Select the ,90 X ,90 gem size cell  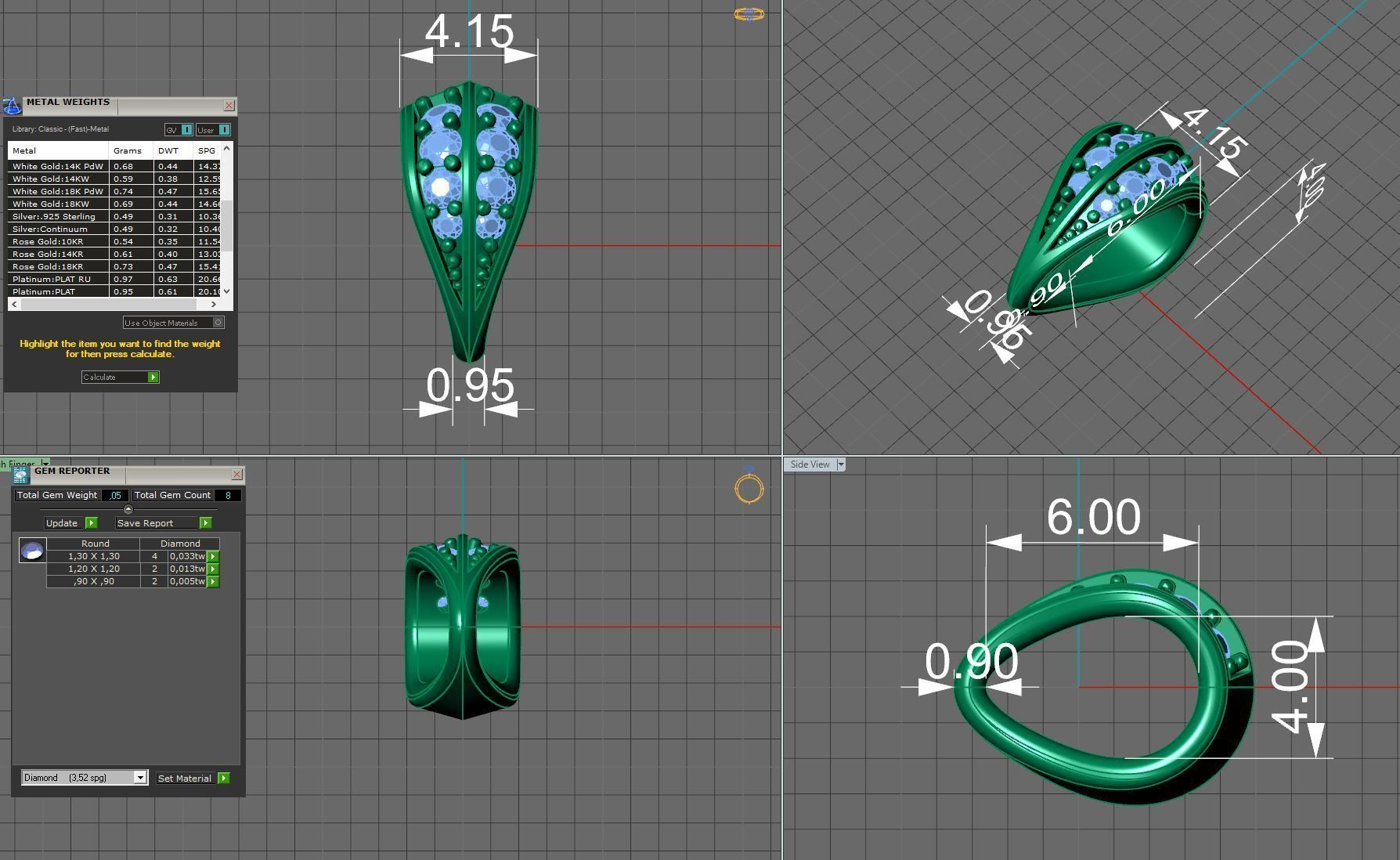pyautogui.click(x=94, y=581)
